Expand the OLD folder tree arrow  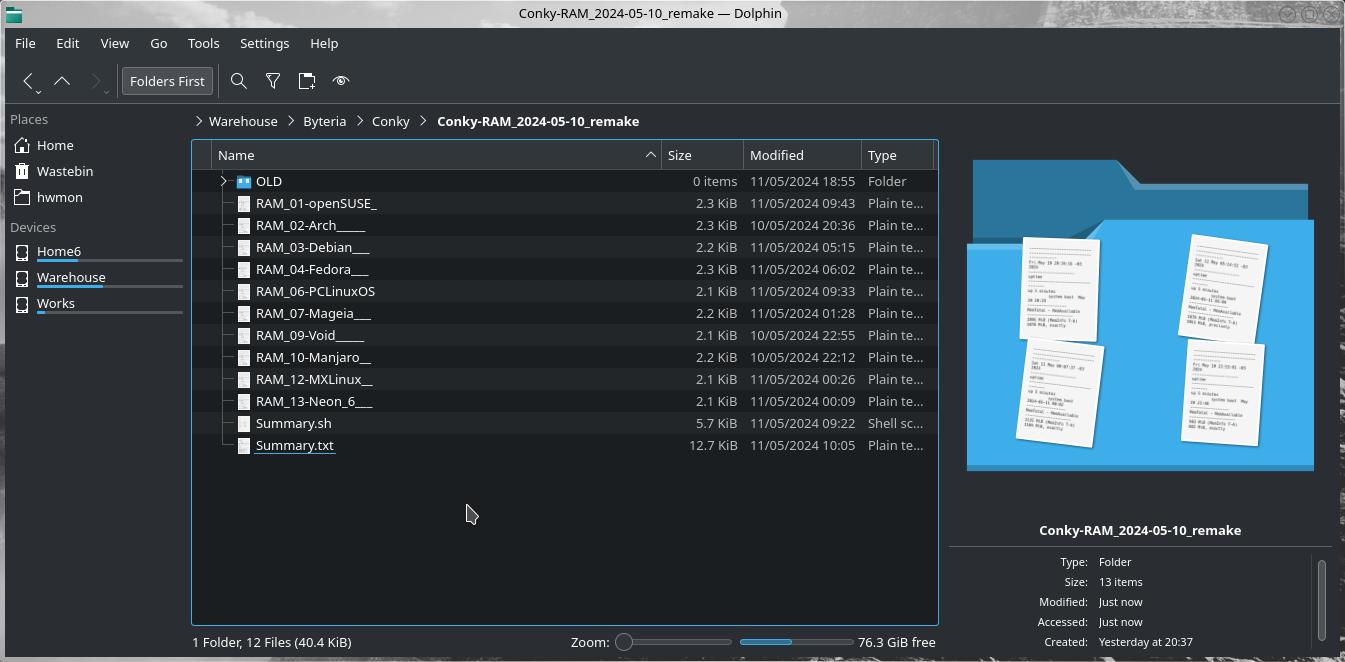tap(224, 181)
